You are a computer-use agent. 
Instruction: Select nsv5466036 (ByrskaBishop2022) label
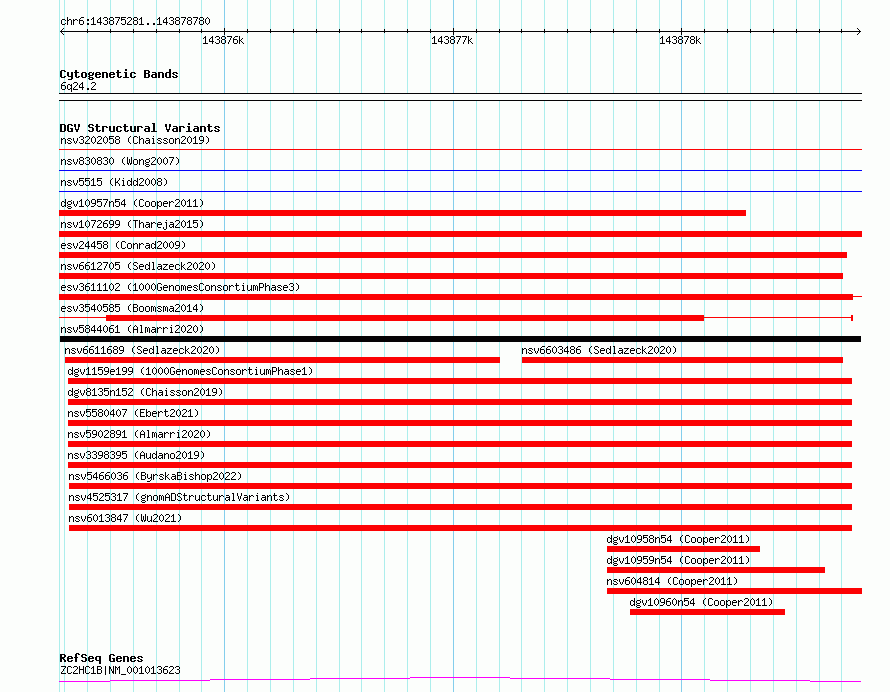pos(155,476)
